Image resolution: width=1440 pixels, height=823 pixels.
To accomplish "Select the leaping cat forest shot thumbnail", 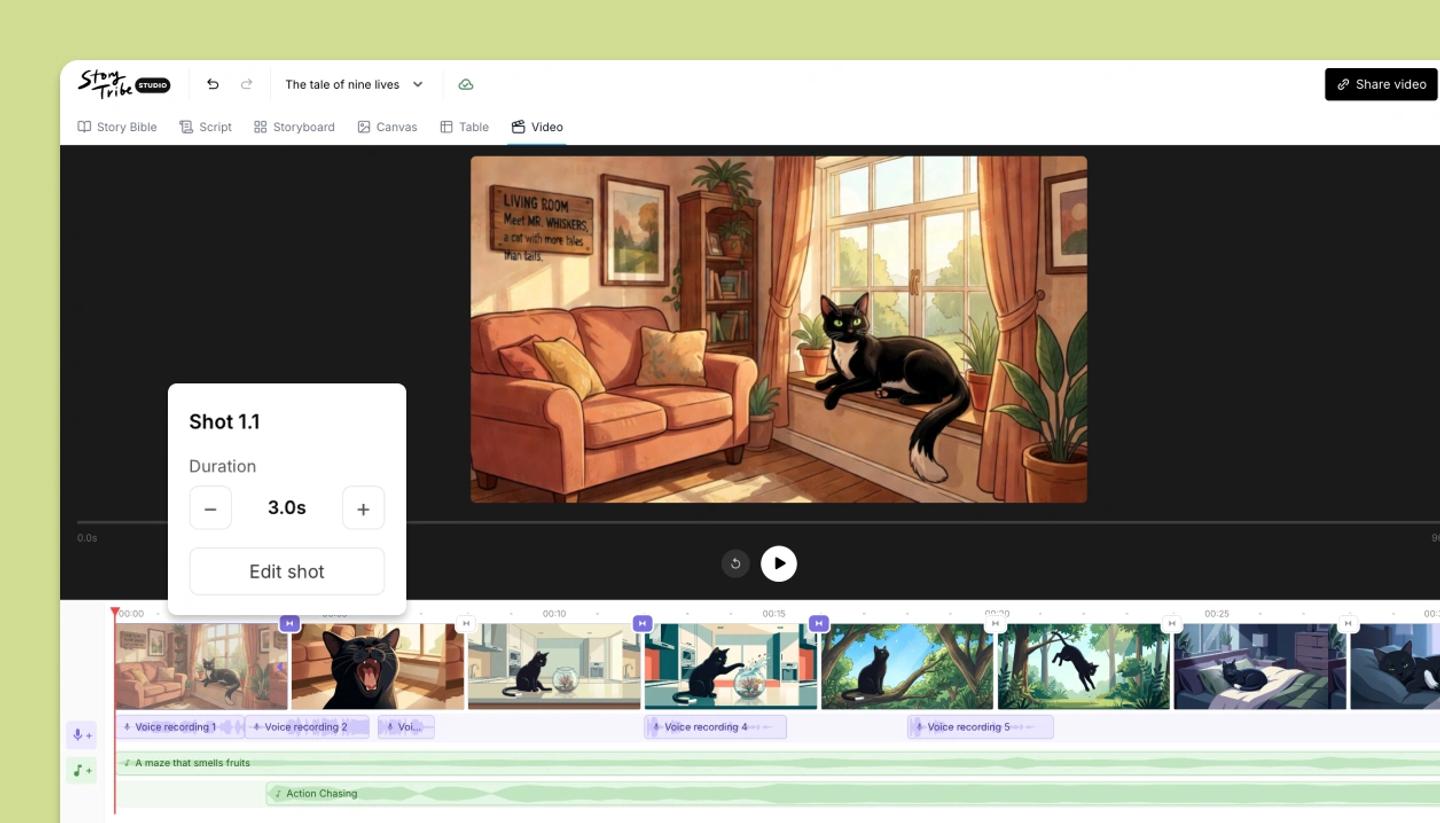I will click(1084, 667).
